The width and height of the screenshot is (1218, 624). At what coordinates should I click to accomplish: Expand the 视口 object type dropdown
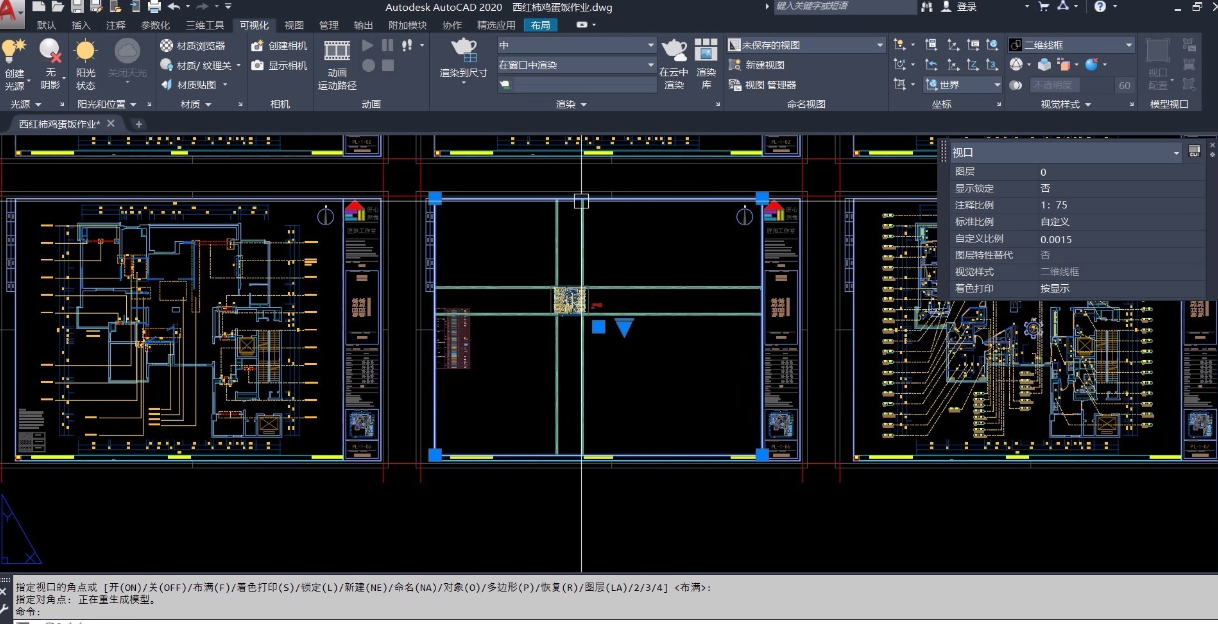coord(1176,153)
